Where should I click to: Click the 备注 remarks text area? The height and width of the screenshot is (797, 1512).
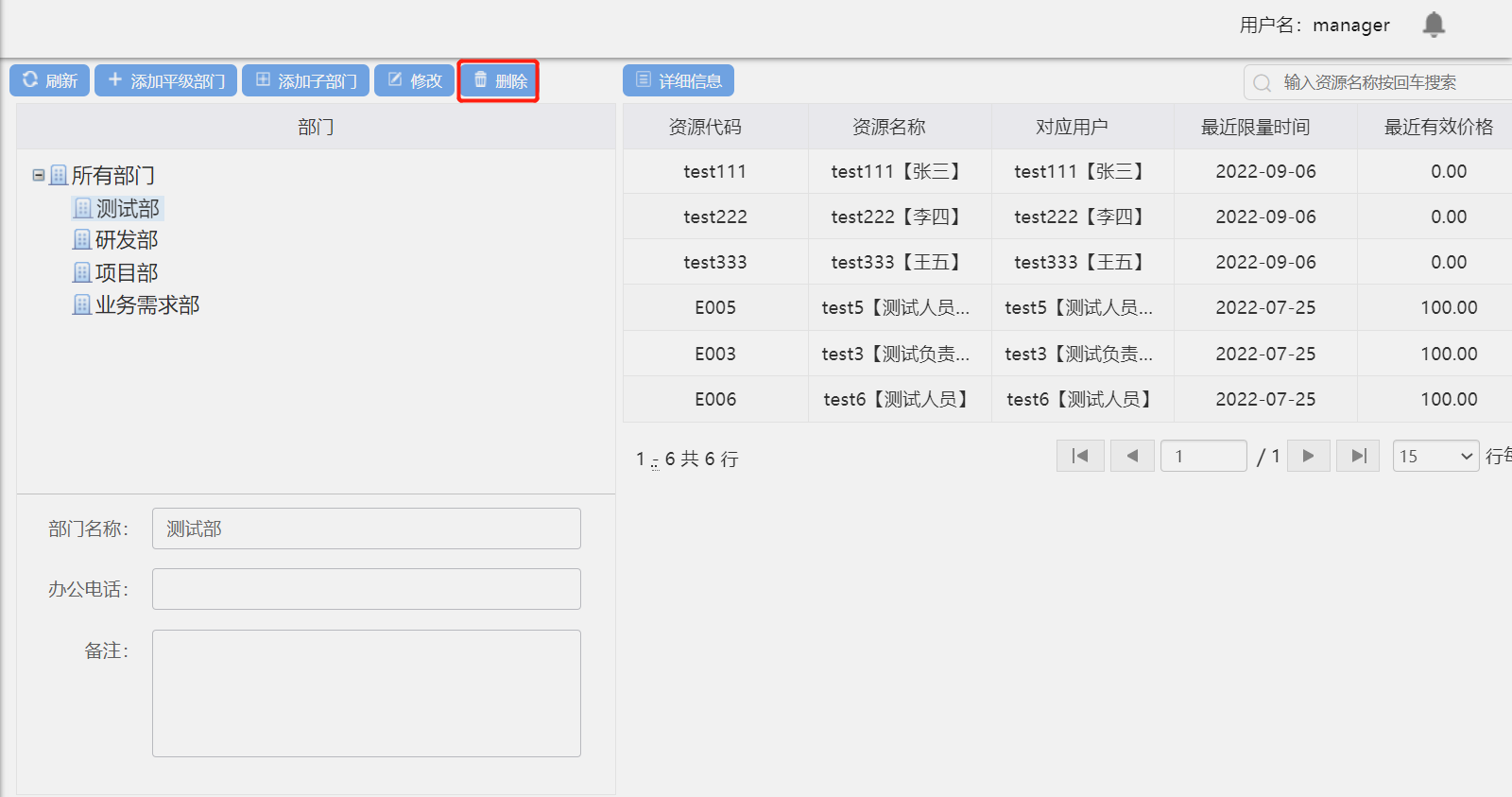coord(366,693)
